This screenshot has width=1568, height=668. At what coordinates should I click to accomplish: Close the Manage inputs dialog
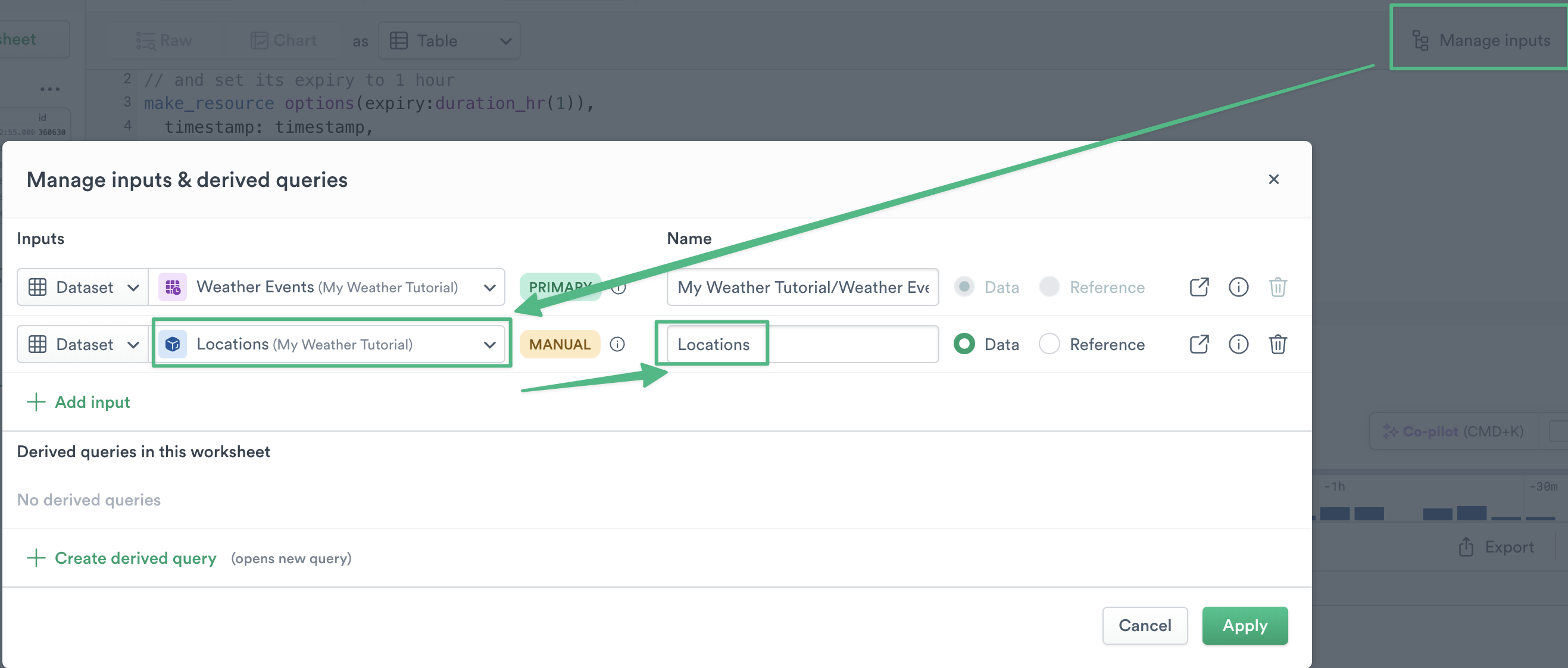[x=1273, y=179]
